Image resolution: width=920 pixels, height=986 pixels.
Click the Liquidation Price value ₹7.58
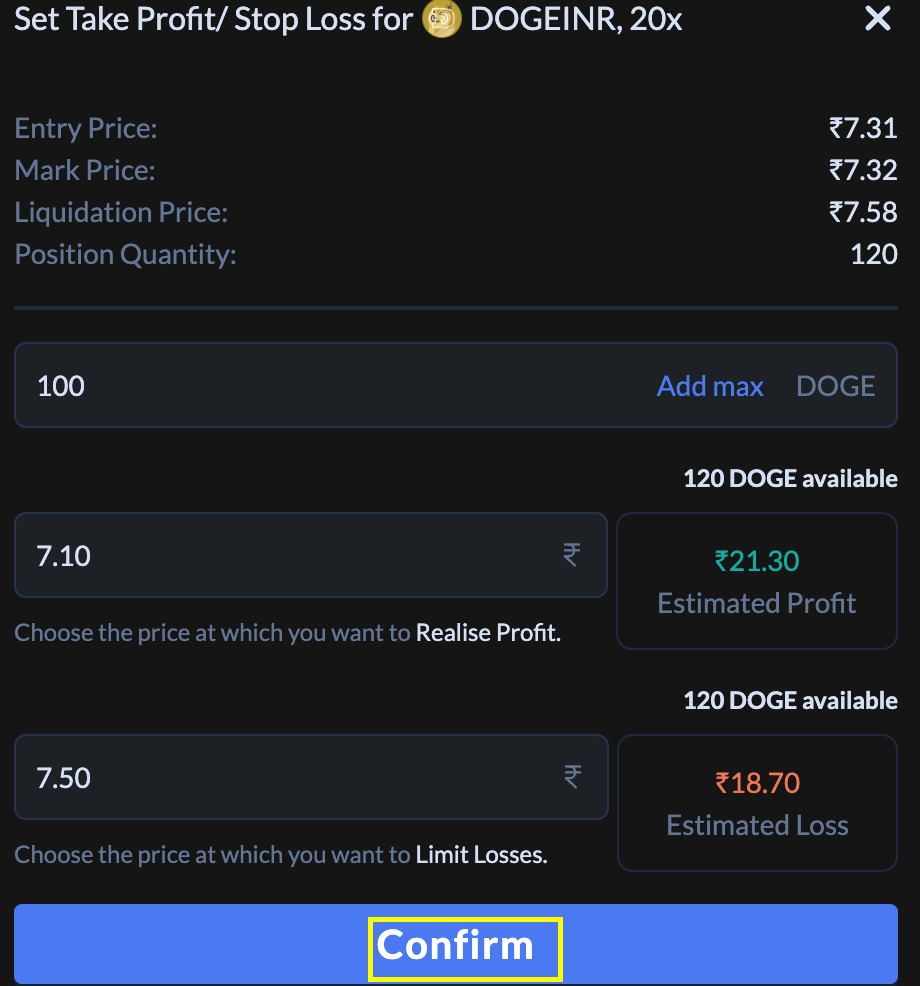point(863,212)
